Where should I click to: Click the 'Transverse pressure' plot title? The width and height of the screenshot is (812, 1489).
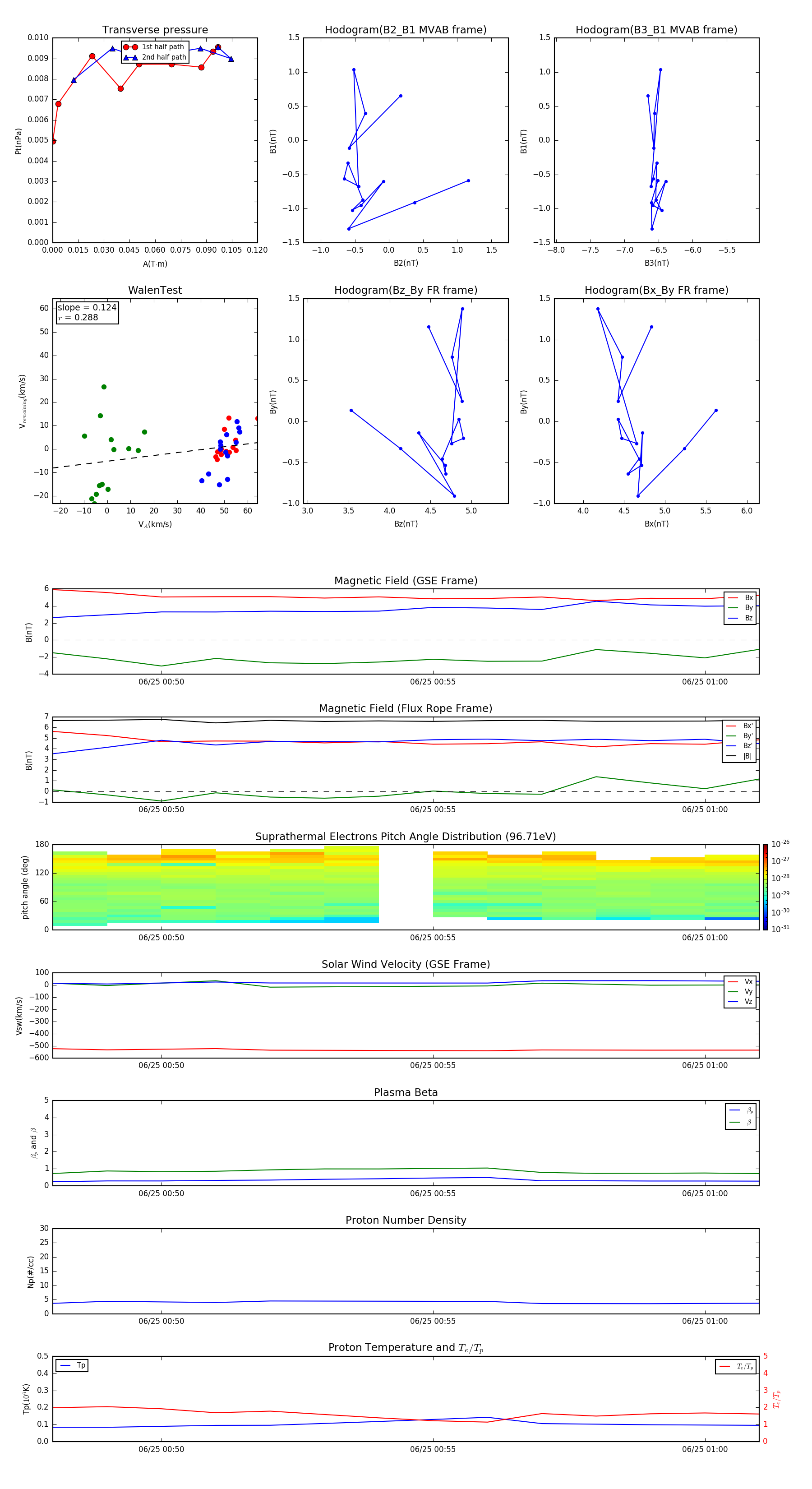pyautogui.click(x=155, y=30)
